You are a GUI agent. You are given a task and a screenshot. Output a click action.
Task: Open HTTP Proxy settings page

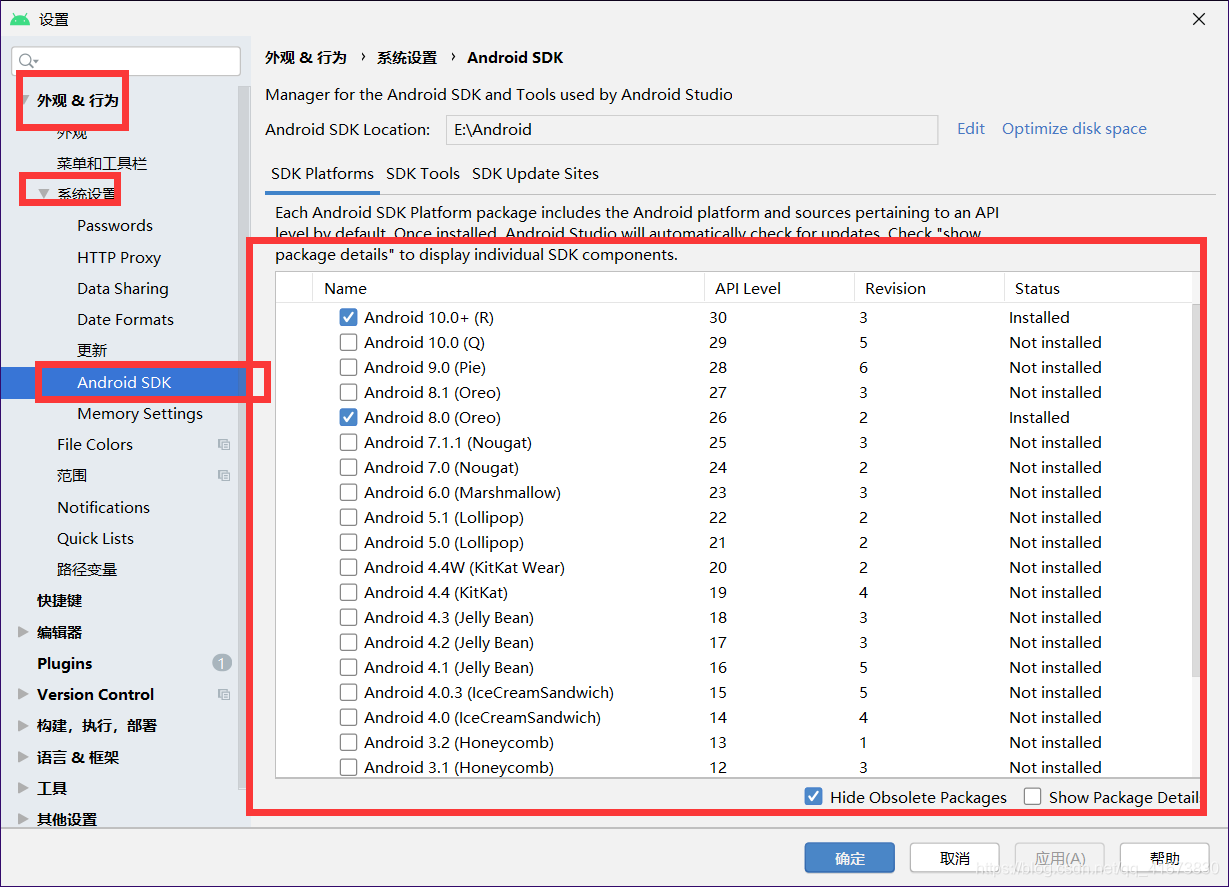click(x=119, y=258)
